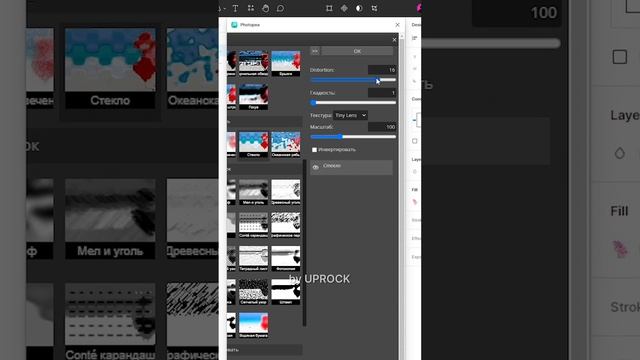Image resolution: width=640 pixels, height=360 pixels.
Task: Click the Distortion slider track
Action: click(x=353, y=80)
